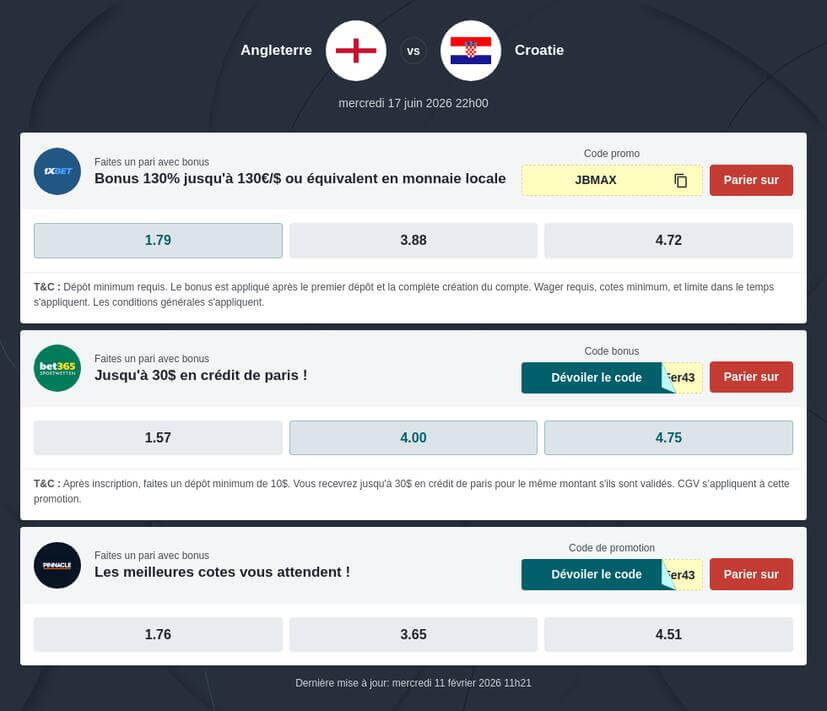Click Parier sur for bet365
827x711 pixels.
(751, 377)
